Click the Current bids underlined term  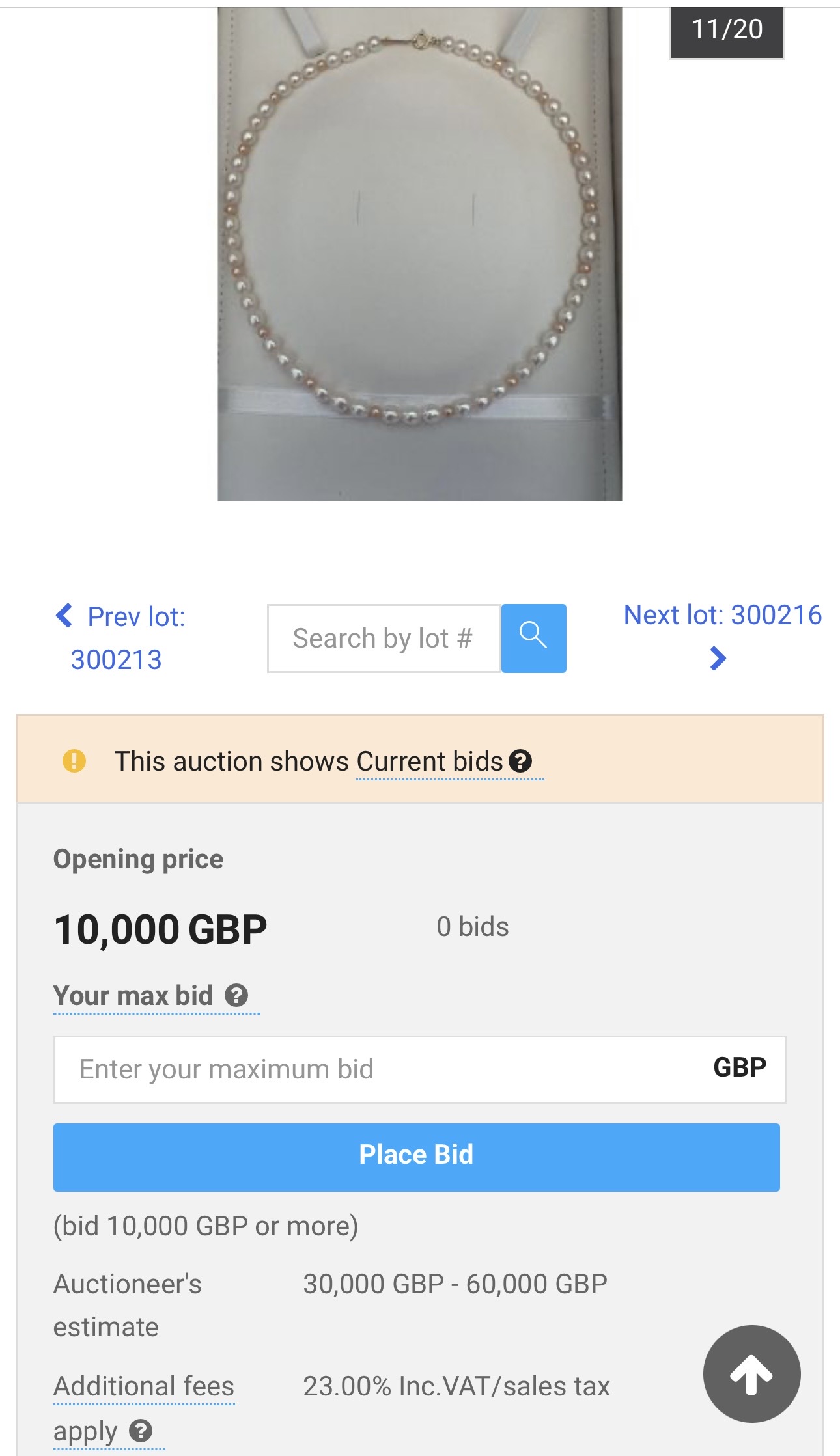[429, 761]
